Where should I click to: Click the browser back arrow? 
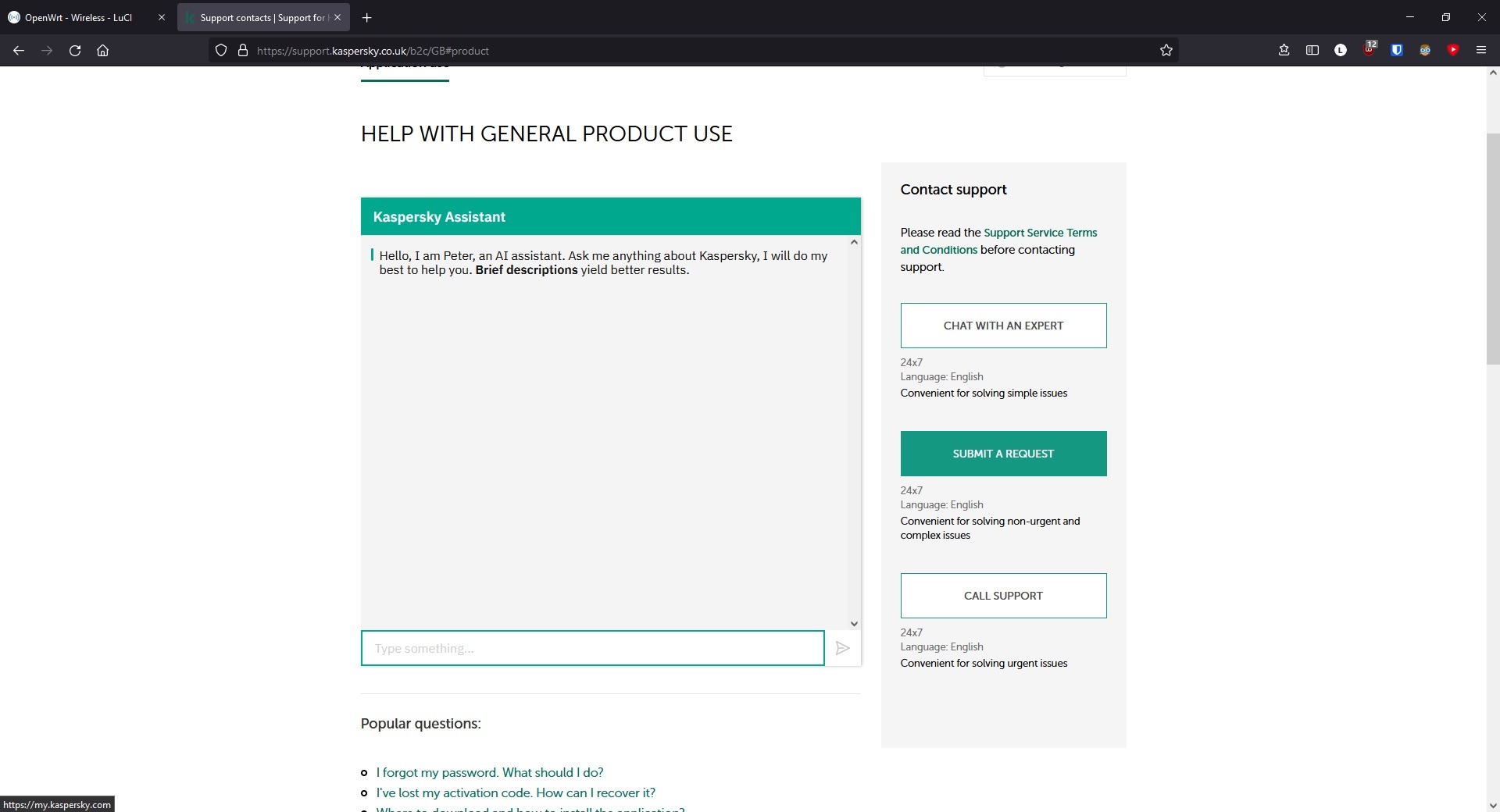tap(19, 51)
